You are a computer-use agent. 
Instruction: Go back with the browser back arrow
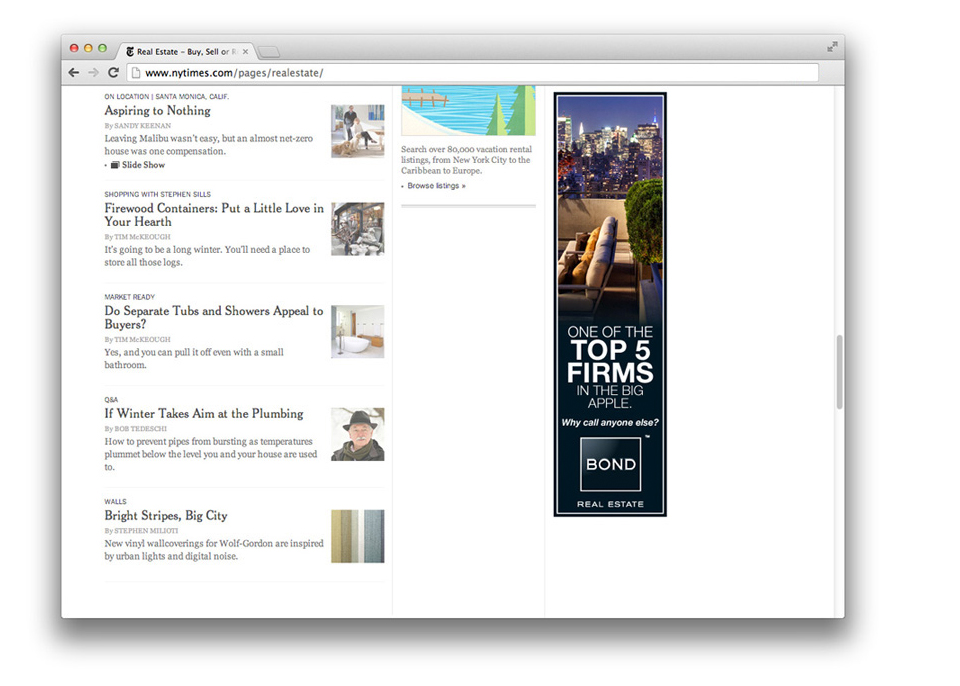74,73
